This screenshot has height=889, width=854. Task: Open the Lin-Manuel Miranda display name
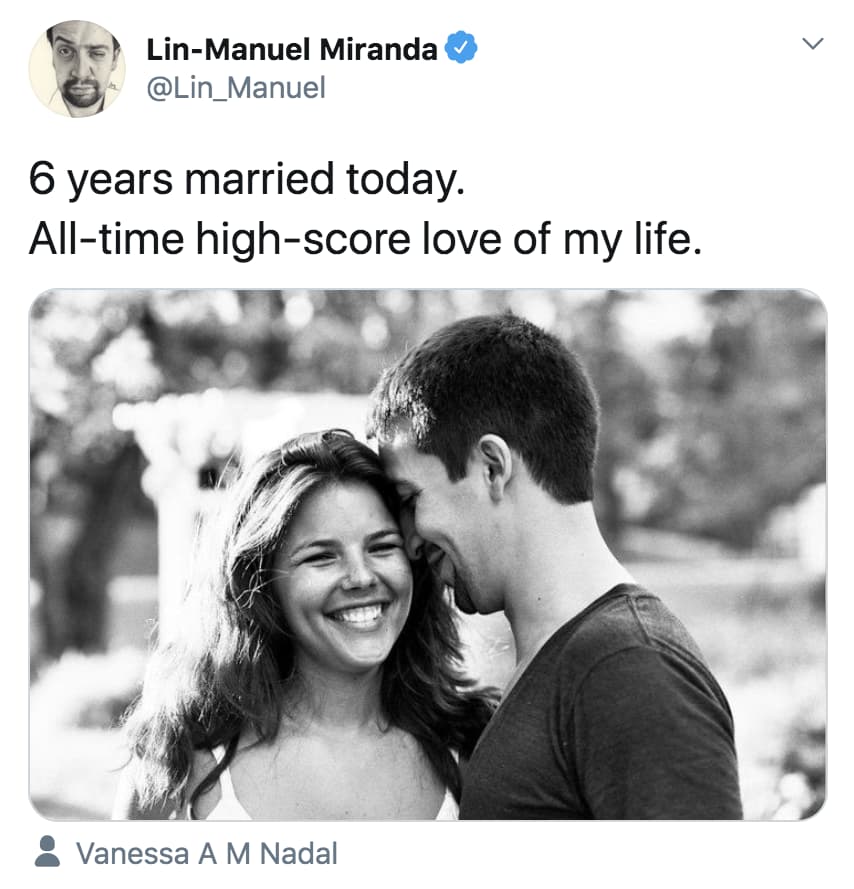point(292,49)
